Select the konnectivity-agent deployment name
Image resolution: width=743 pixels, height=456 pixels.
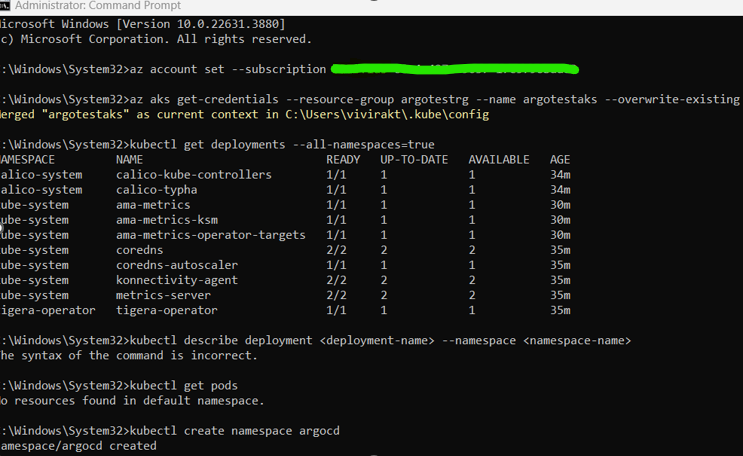(x=176, y=280)
